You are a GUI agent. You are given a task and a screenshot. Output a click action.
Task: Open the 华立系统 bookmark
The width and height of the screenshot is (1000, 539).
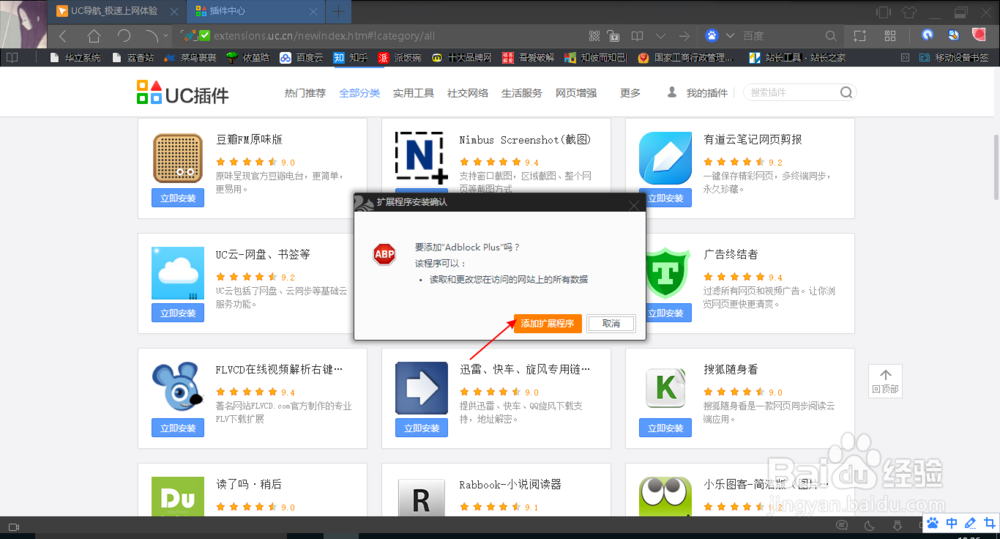pyautogui.click(x=75, y=57)
